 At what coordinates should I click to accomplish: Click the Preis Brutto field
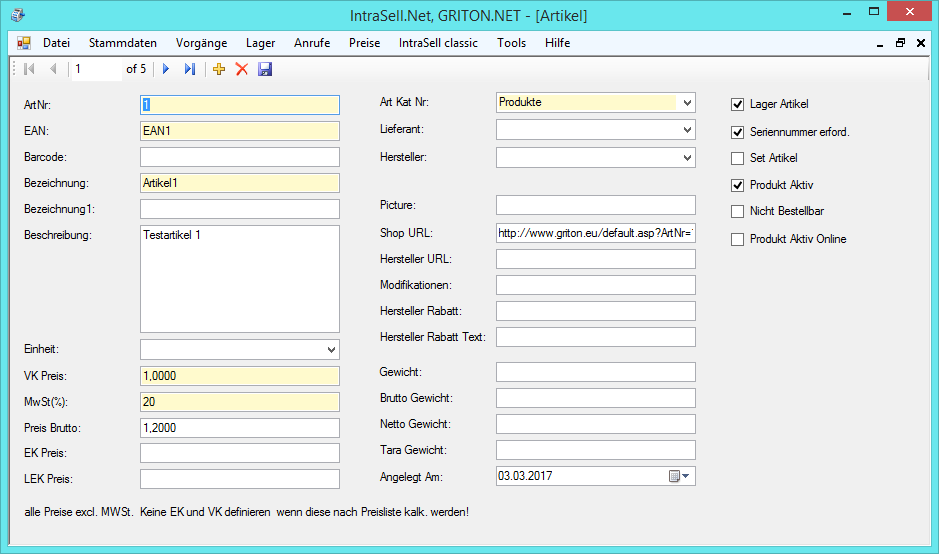point(240,428)
